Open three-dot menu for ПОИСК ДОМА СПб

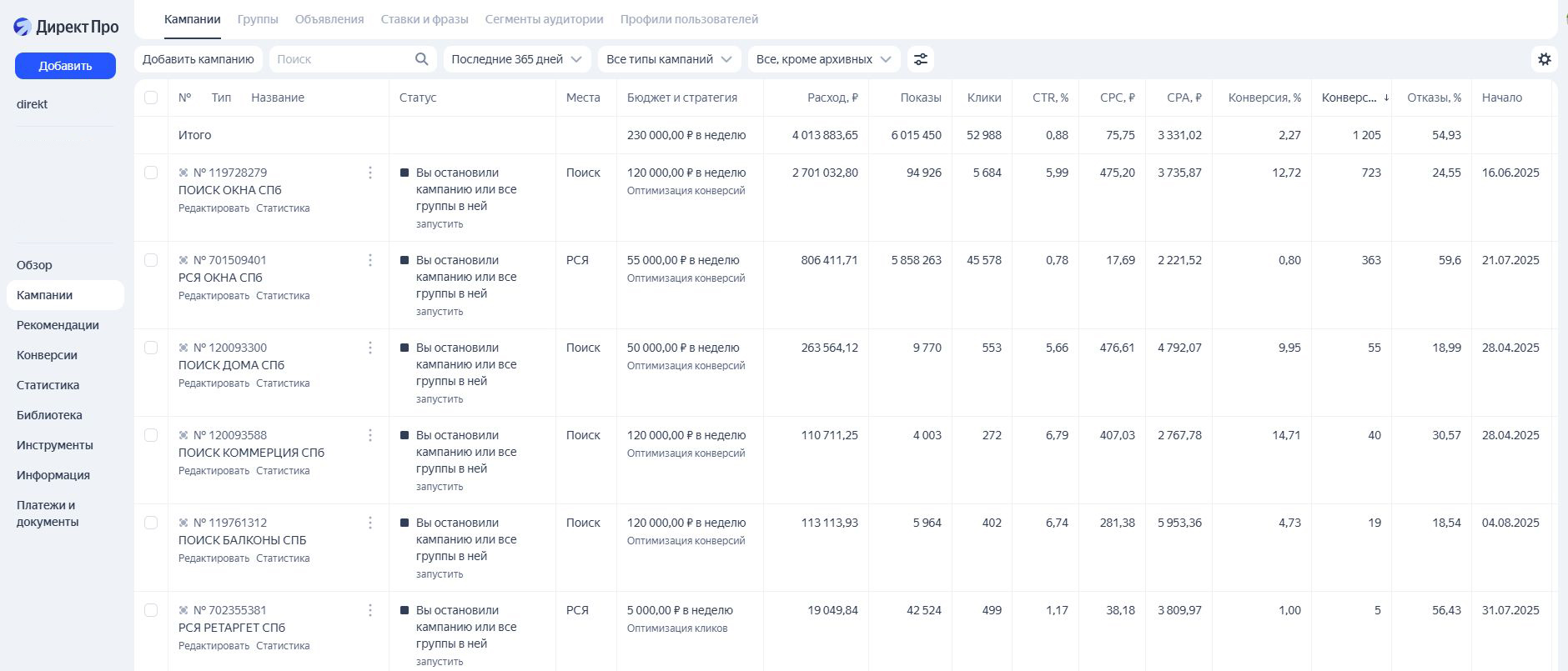point(370,348)
